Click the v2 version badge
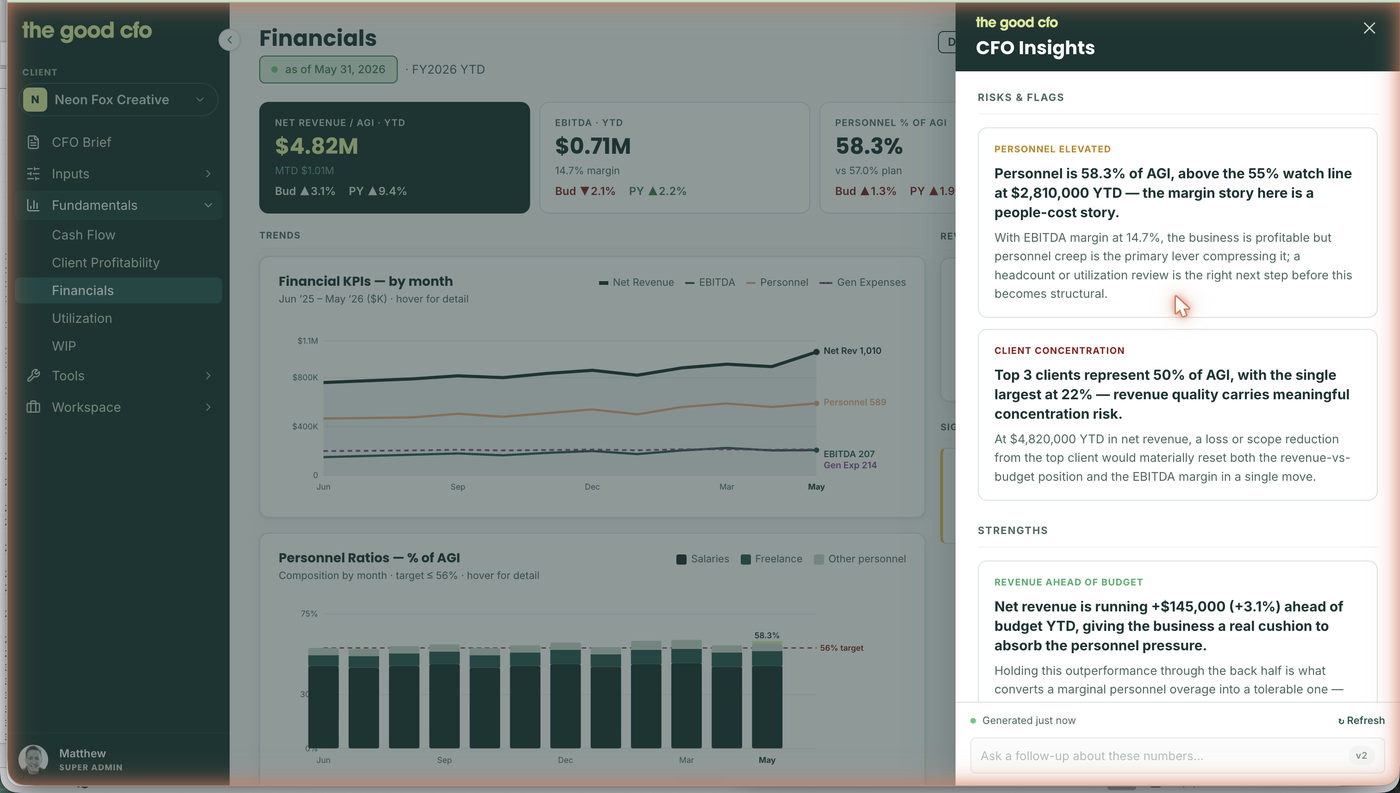1400x793 pixels. (x=1361, y=756)
